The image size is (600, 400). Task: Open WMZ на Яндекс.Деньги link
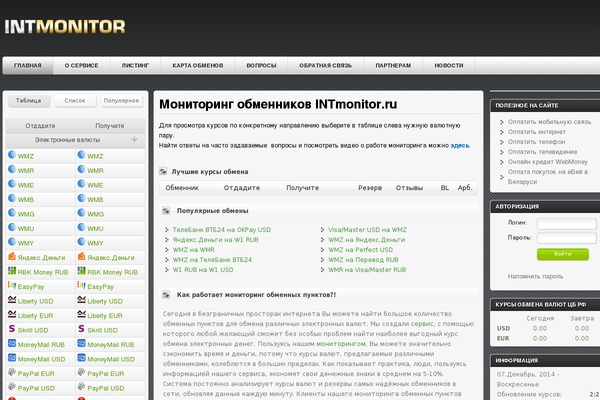367,240
